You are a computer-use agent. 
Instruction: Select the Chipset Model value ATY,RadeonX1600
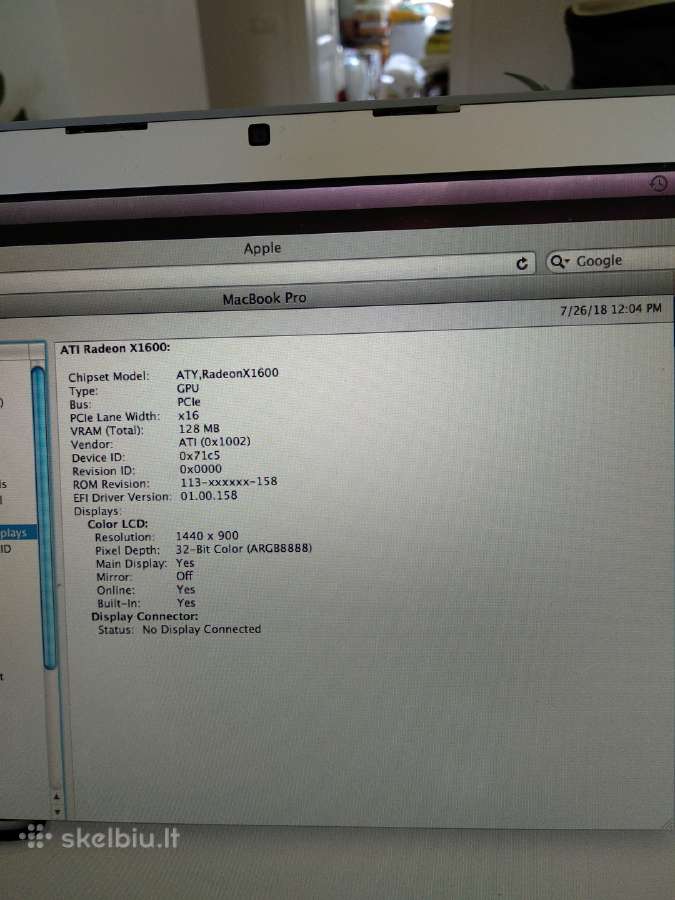pos(227,374)
